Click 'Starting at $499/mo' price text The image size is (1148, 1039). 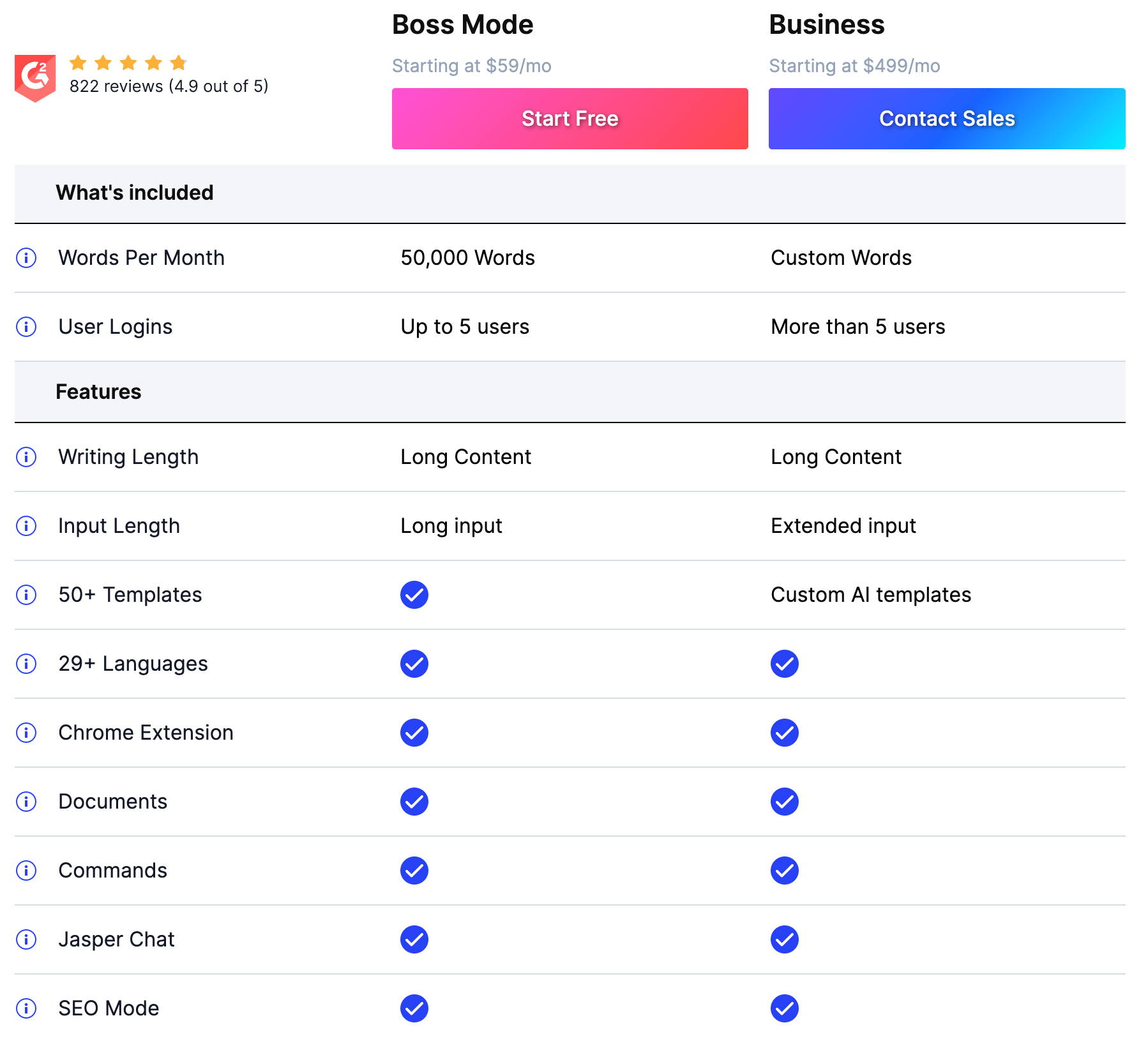point(854,66)
